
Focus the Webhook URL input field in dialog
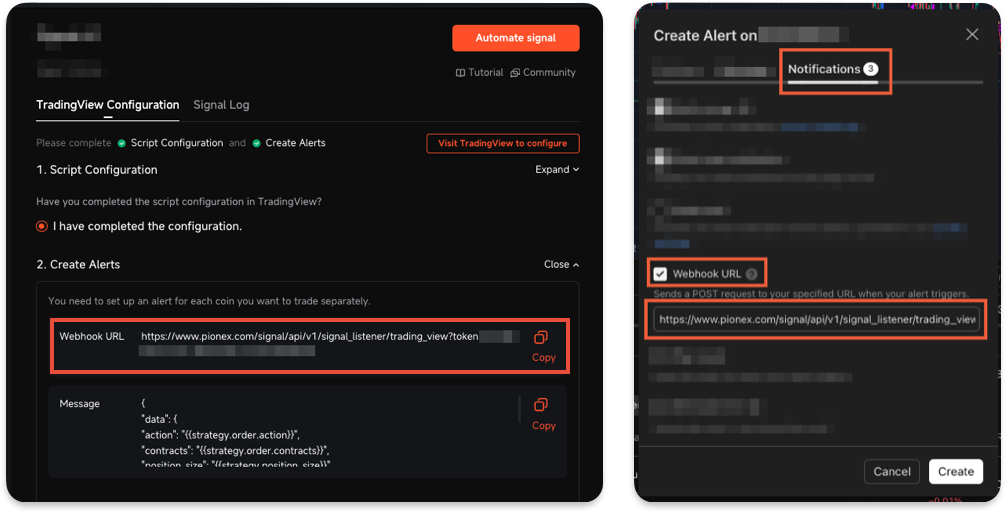pyautogui.click(x=816, y=320)
